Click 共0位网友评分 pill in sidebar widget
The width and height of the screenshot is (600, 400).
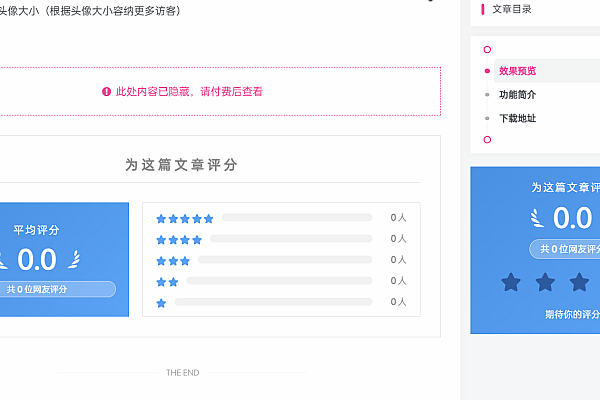pos(565,249)
